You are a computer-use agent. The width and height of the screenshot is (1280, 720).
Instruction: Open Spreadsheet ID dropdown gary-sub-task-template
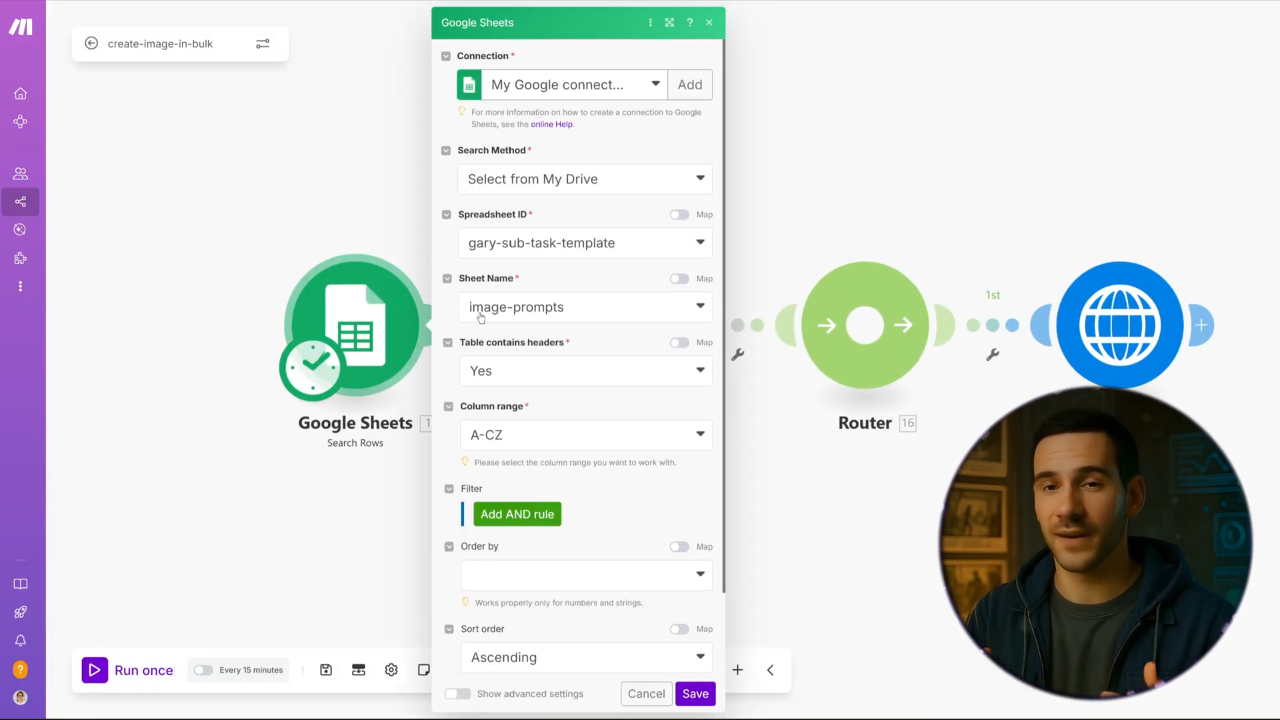coord(586,243)
